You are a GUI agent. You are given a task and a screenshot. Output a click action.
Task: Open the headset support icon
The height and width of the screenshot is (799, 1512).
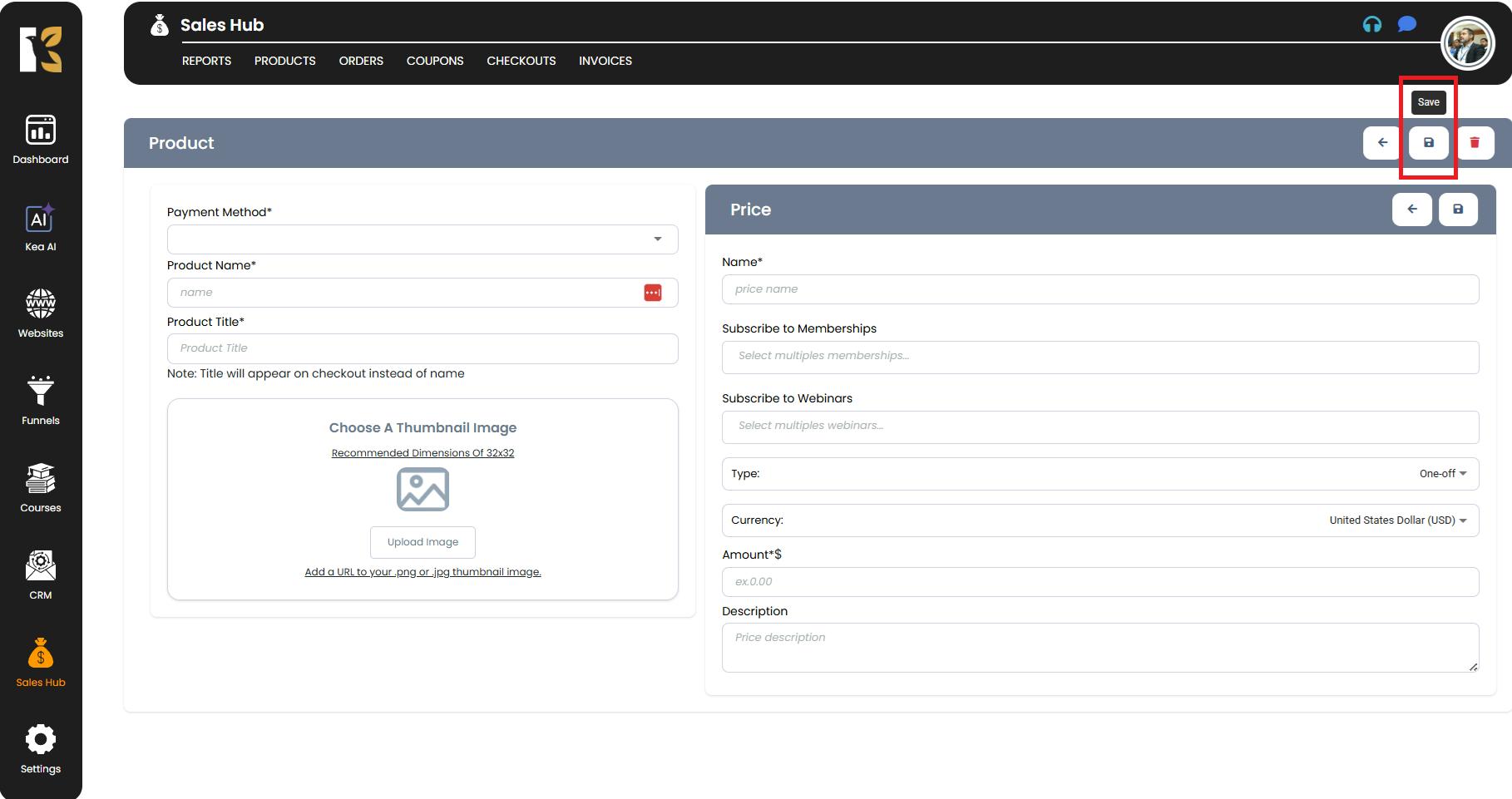coord(1371,25)
